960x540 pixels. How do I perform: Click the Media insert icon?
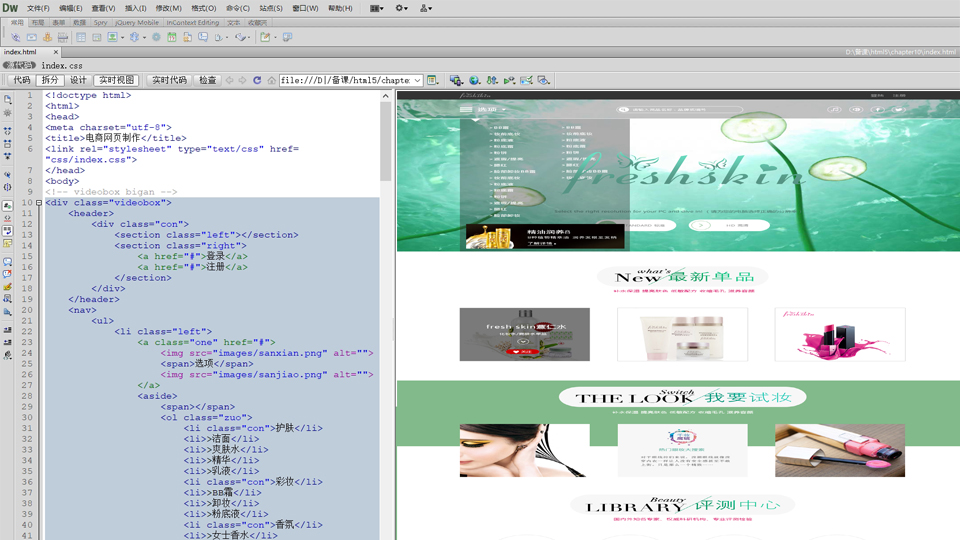click(x=134, y=37)
